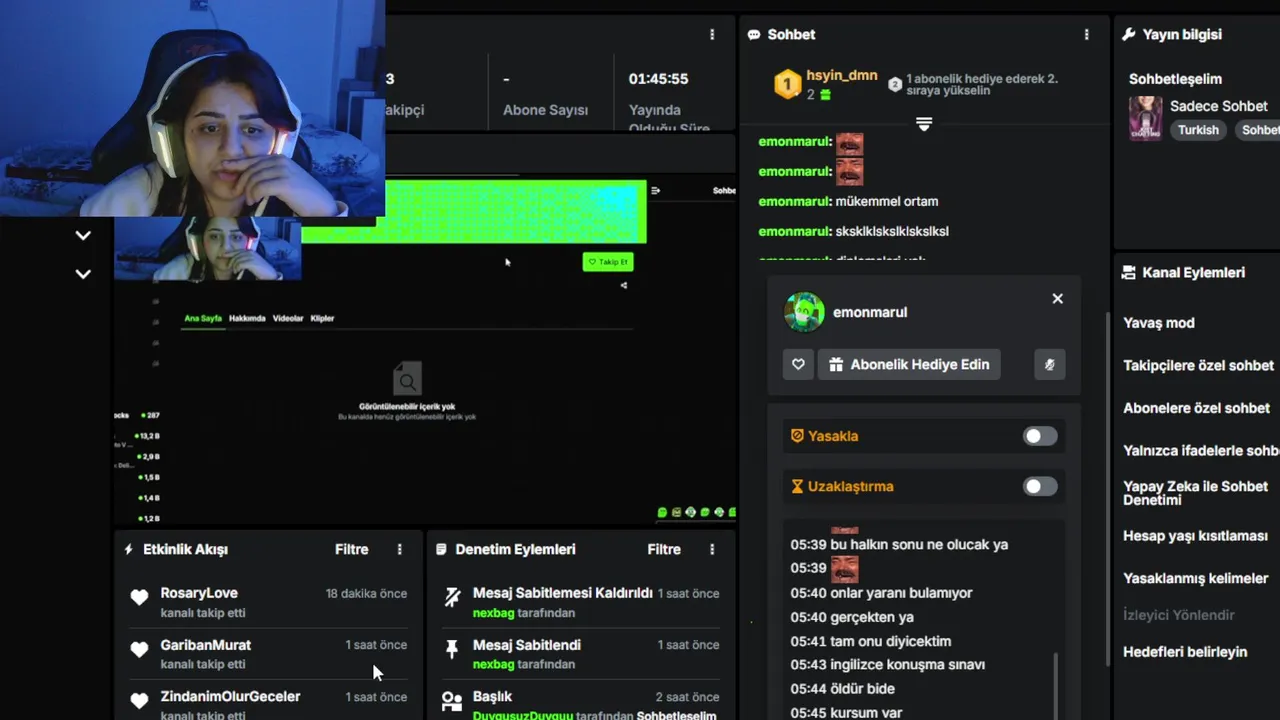The height and width of the screenshot is (720, 1280).
Task: Click the heart icon beside GaribanMurat
Action: 139,650
